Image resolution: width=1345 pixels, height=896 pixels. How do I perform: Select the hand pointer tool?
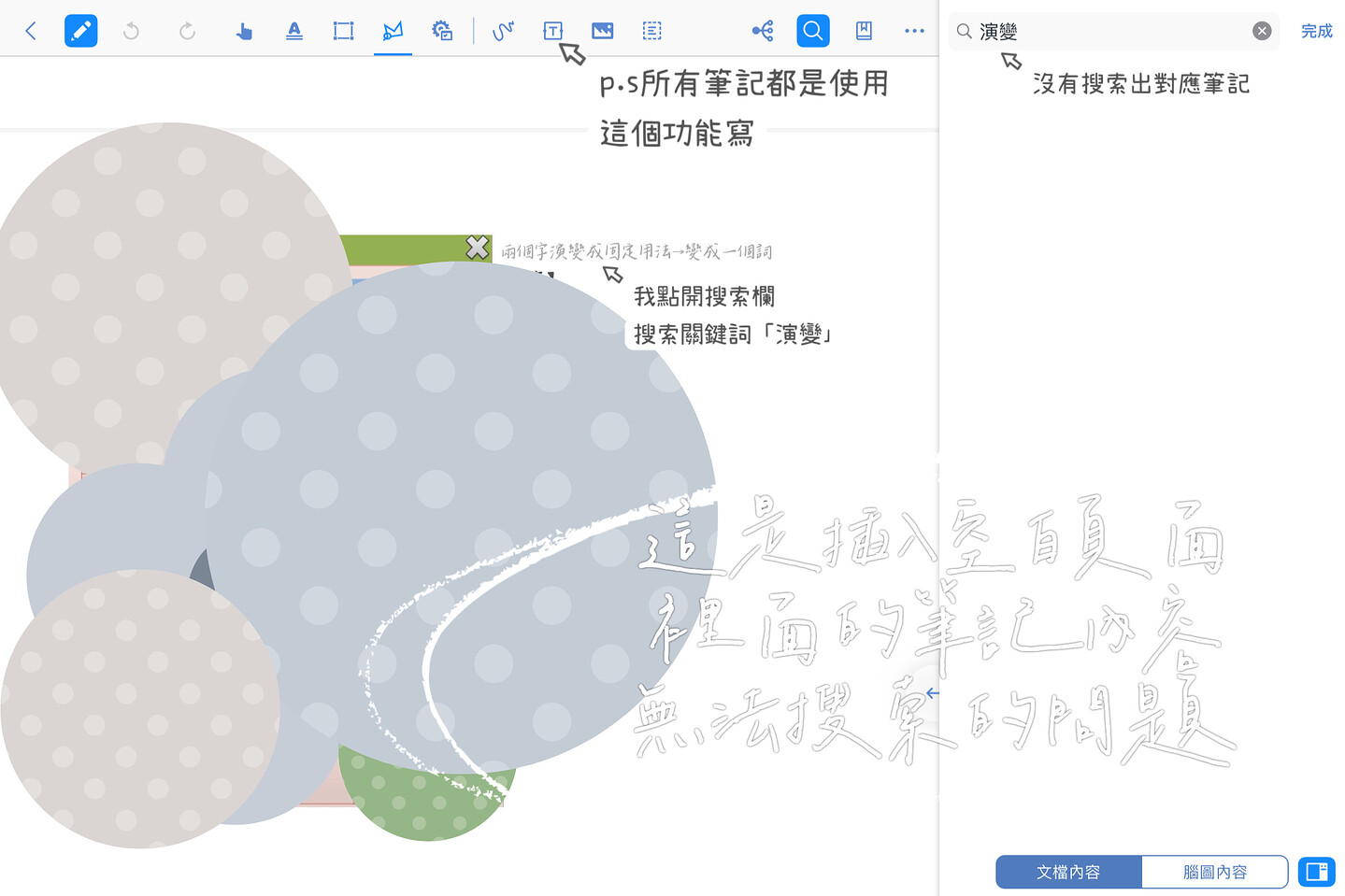[244, 30]
